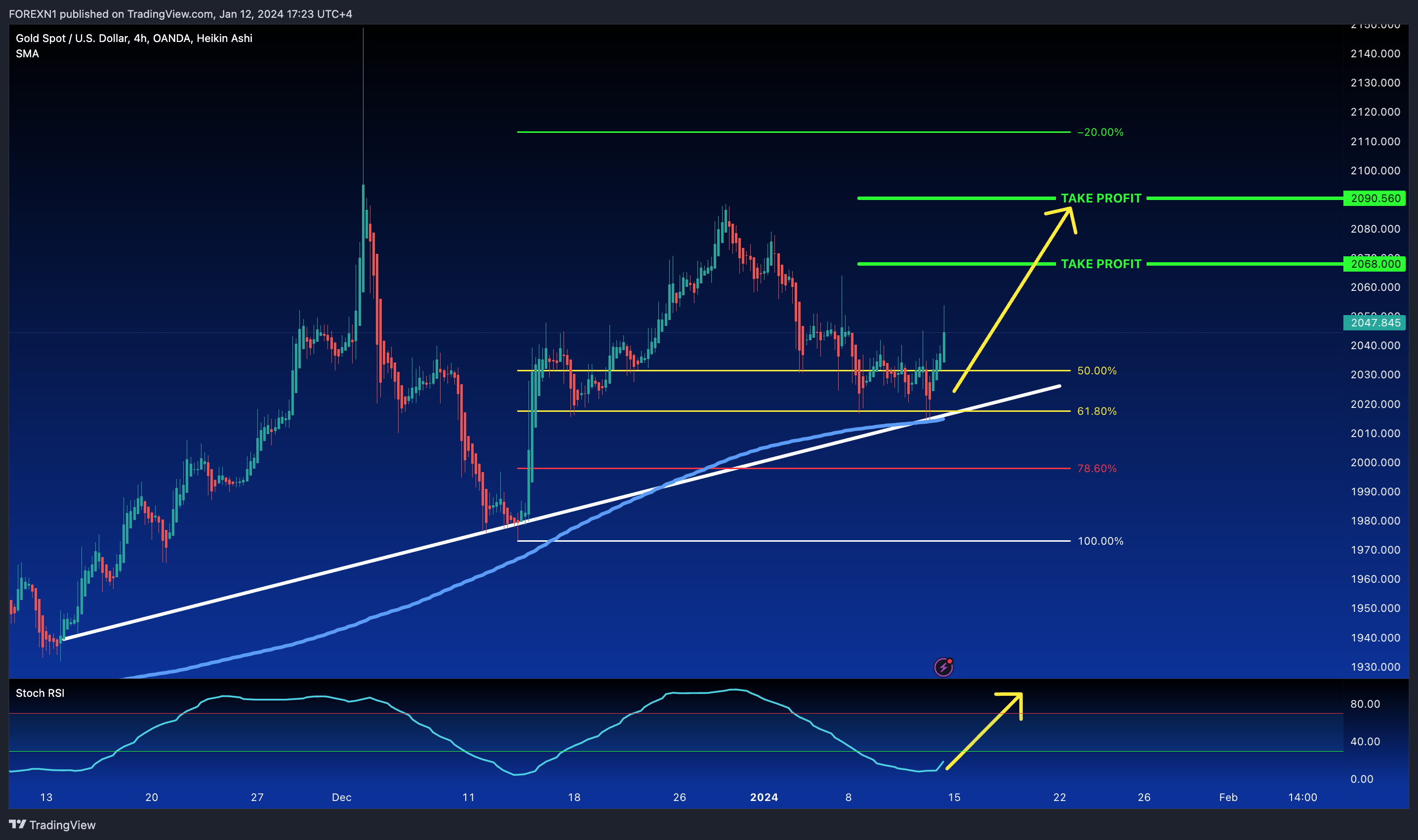The height and width of the screenshot is (840, 1418).
Task: Click the 2068.000 take profit price label
Action: (1375, 264)
